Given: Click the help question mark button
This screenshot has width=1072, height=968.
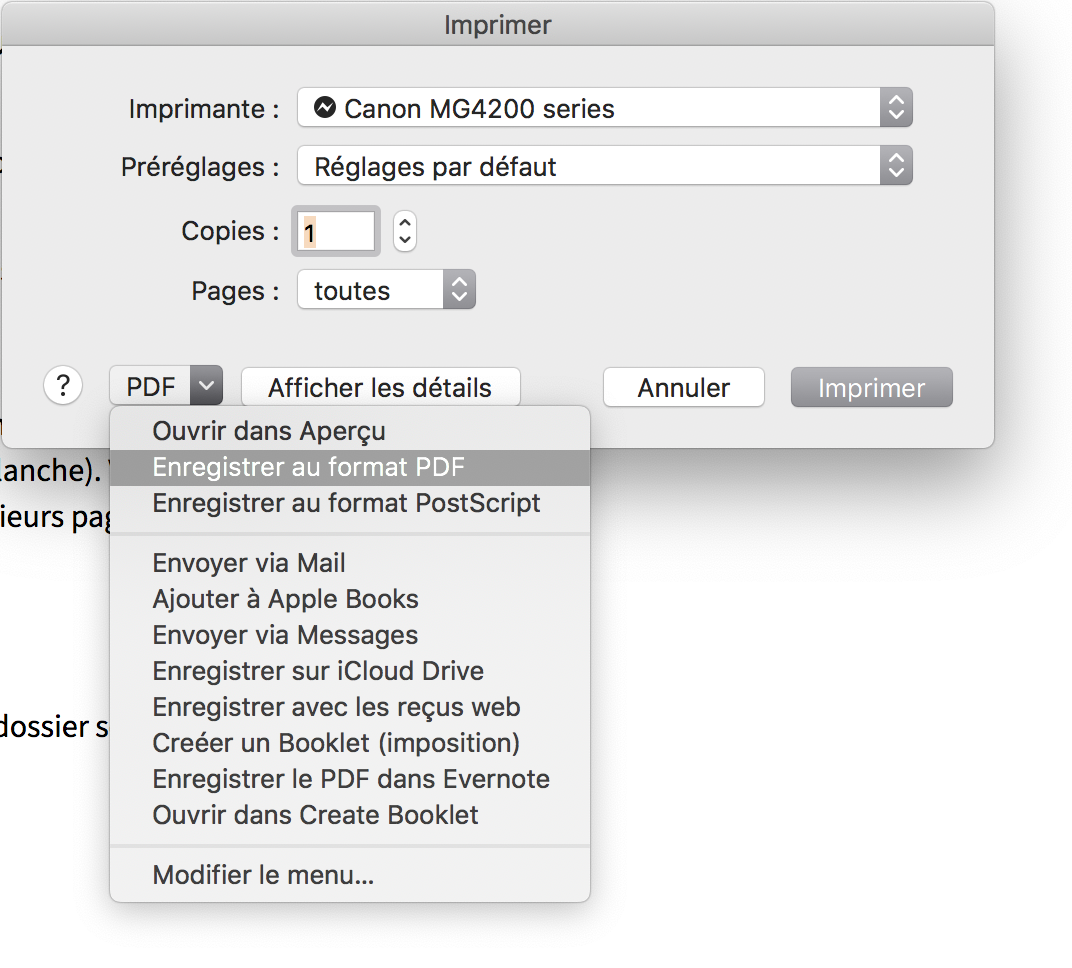Looking at the screenshot, I should [63, 386].
